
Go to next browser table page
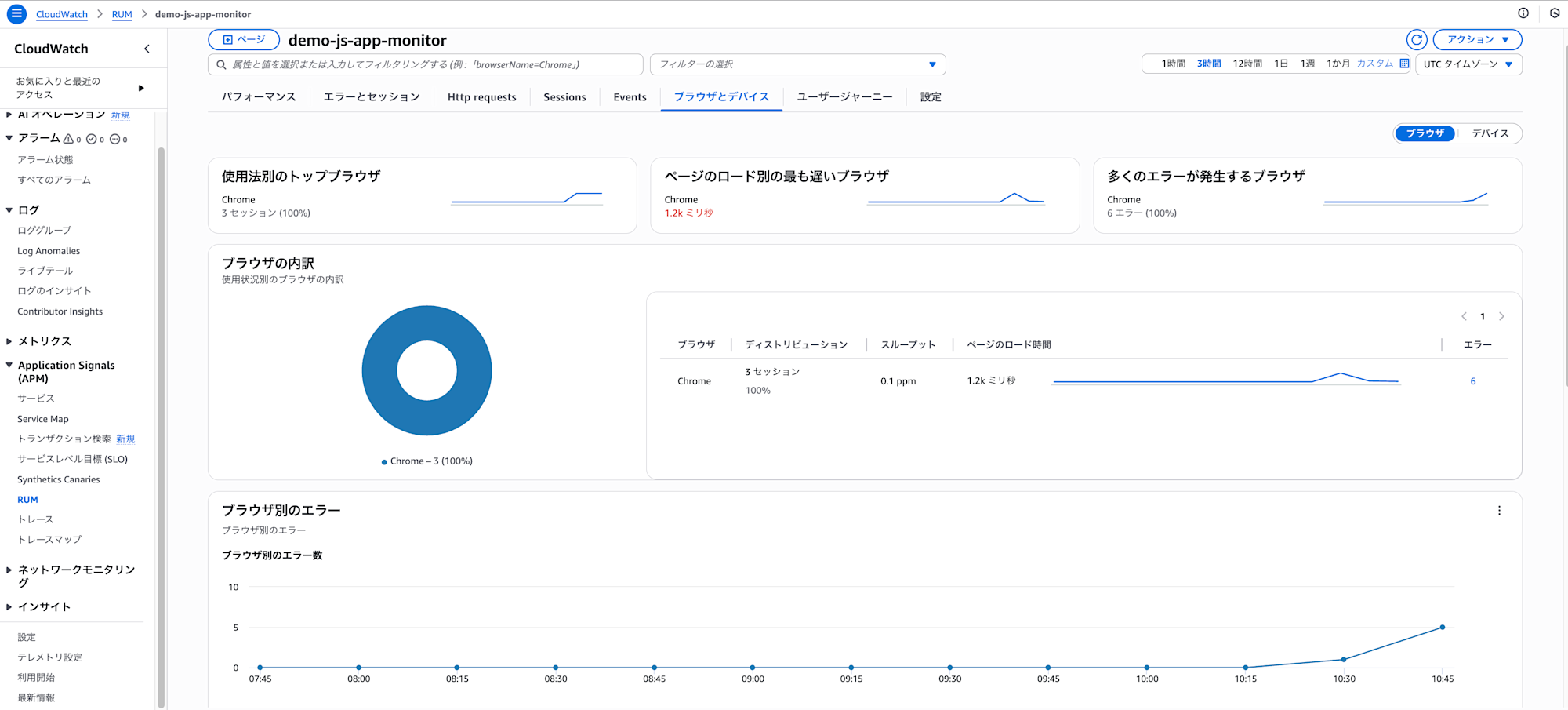click(x=1501, y=316)
